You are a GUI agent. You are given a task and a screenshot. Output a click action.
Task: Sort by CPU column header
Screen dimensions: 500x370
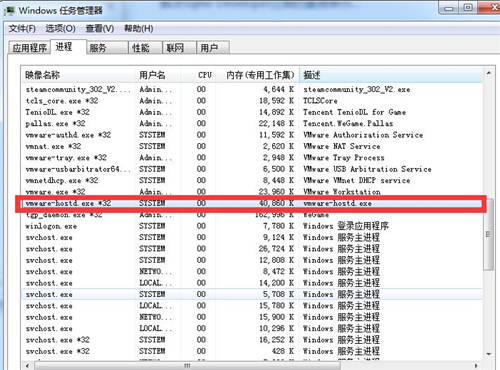(x=198, y=75)
